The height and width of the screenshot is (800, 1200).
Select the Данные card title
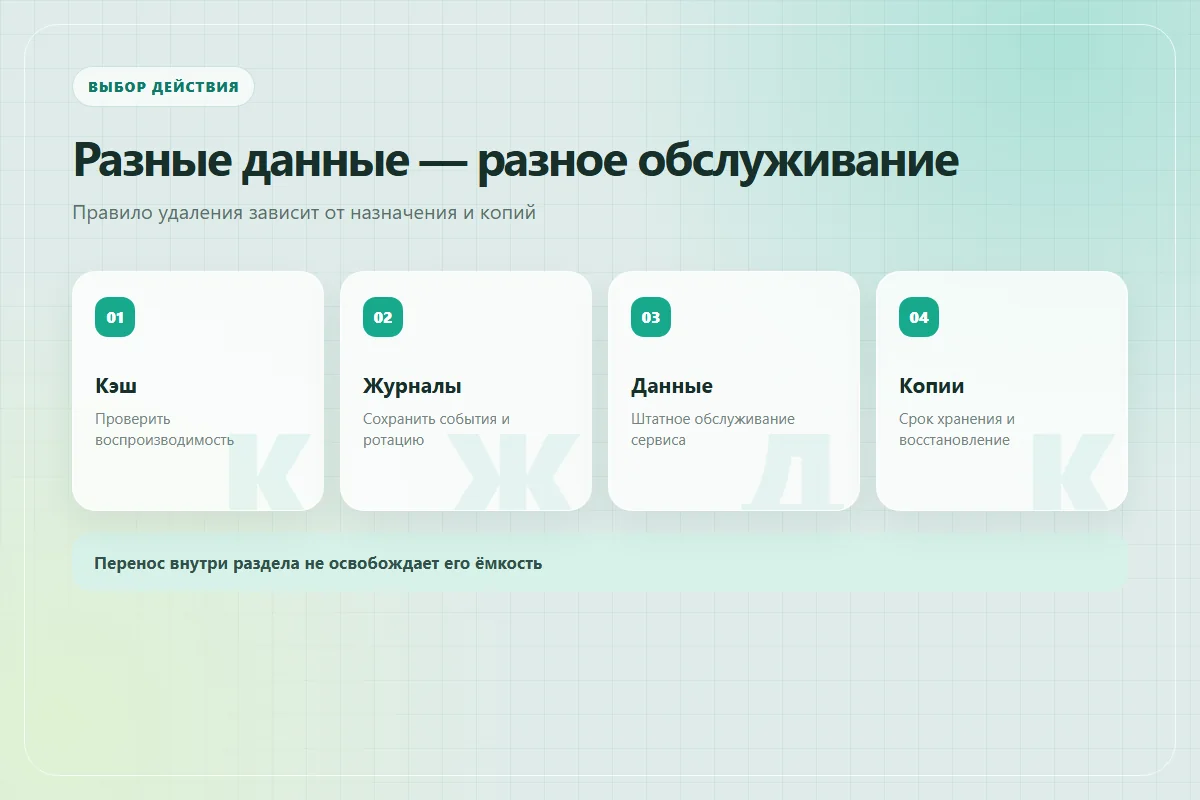point(672,386)
